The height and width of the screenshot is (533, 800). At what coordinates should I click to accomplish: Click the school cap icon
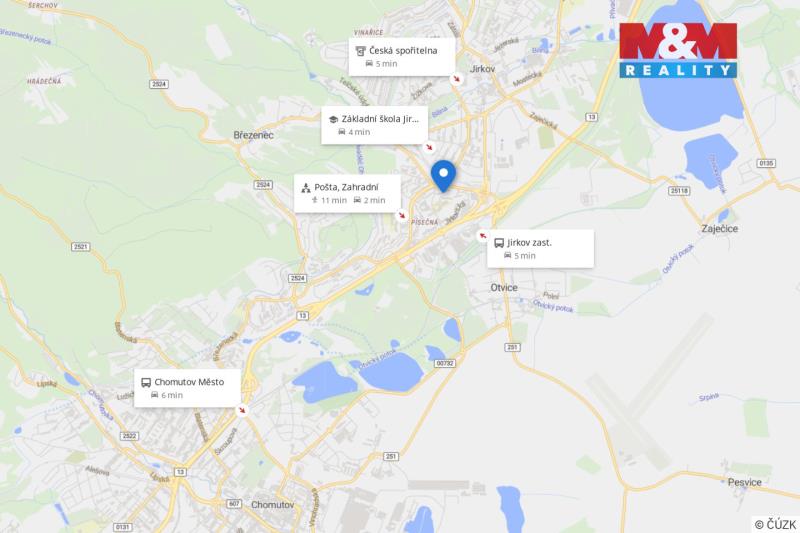click(x=333, y=119)
